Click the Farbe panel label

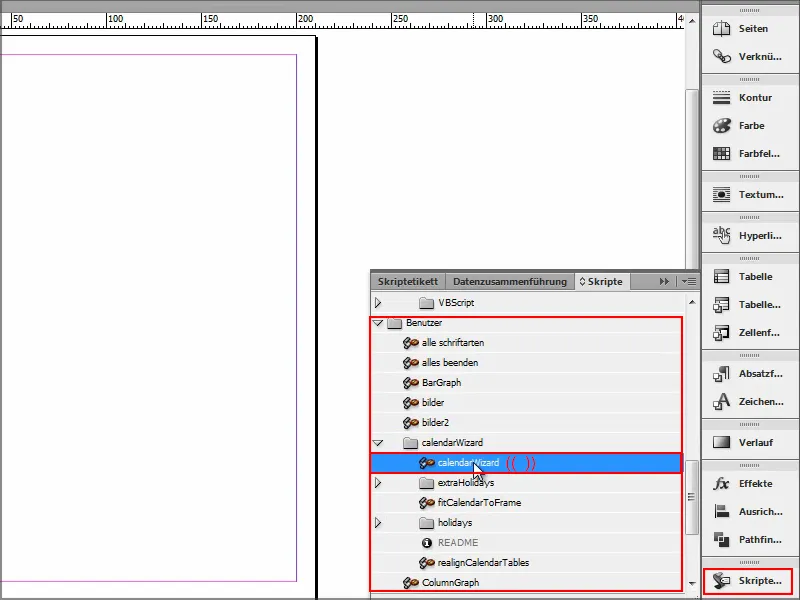pyautogui.click(x=751, y=126)
